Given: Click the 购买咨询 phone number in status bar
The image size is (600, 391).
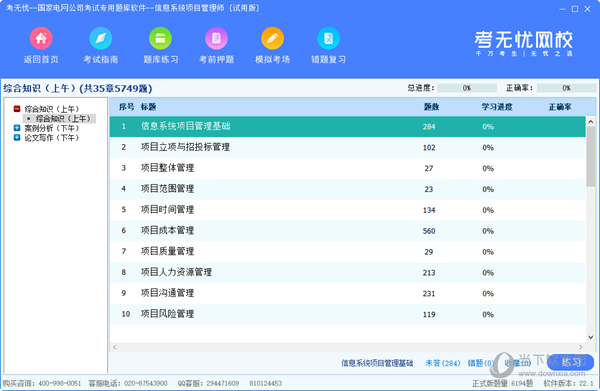Looking at the screenshot, I should (60, 383).
